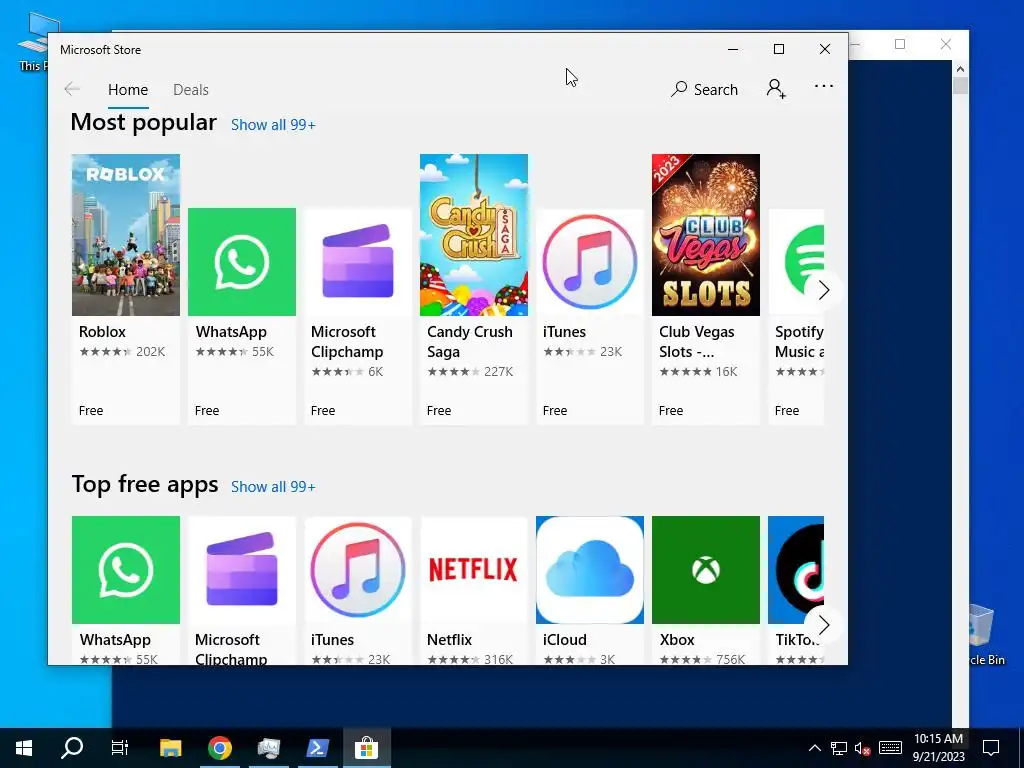Open Microsoft Clipchamp in Top free apps
Screen dimensions: 1024x768
tap(242, 590)
